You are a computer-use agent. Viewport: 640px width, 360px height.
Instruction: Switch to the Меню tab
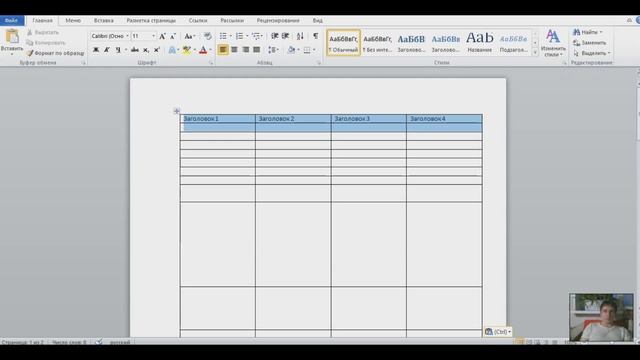[73, 20]
